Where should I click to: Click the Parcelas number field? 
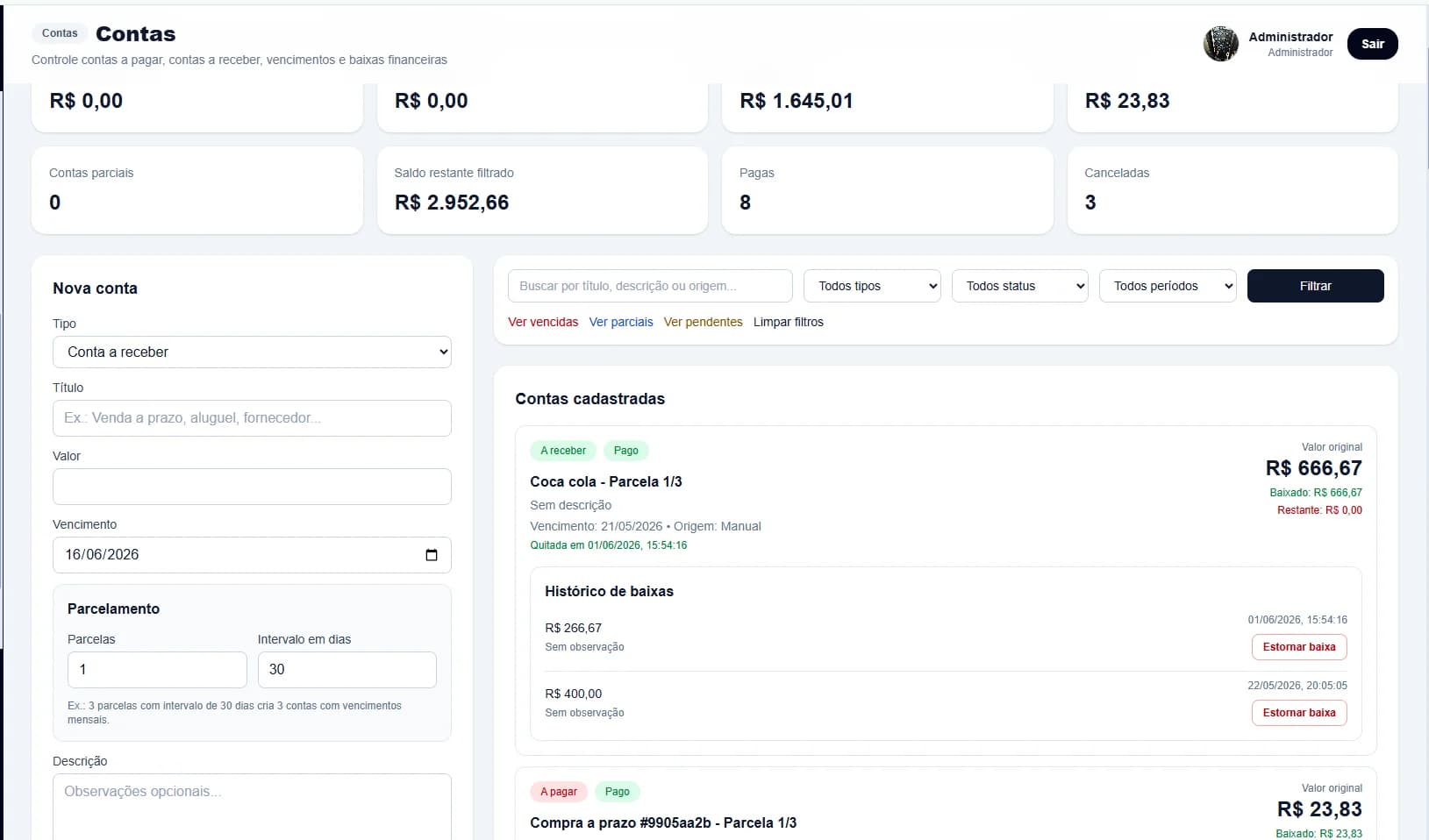click(x=157, y=670)
